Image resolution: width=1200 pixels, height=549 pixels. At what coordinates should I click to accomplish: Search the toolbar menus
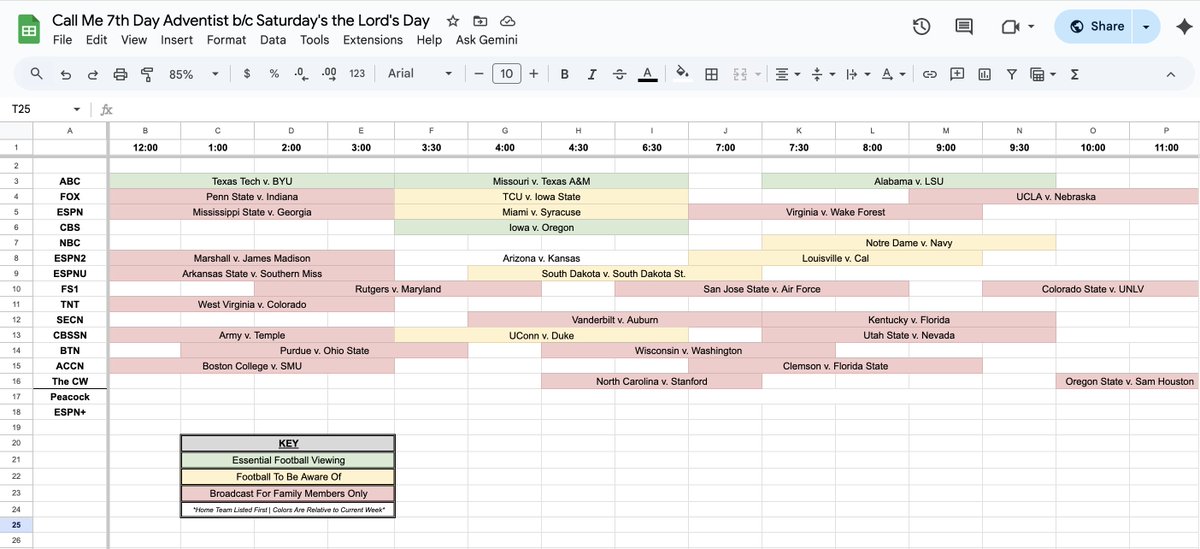37,74
